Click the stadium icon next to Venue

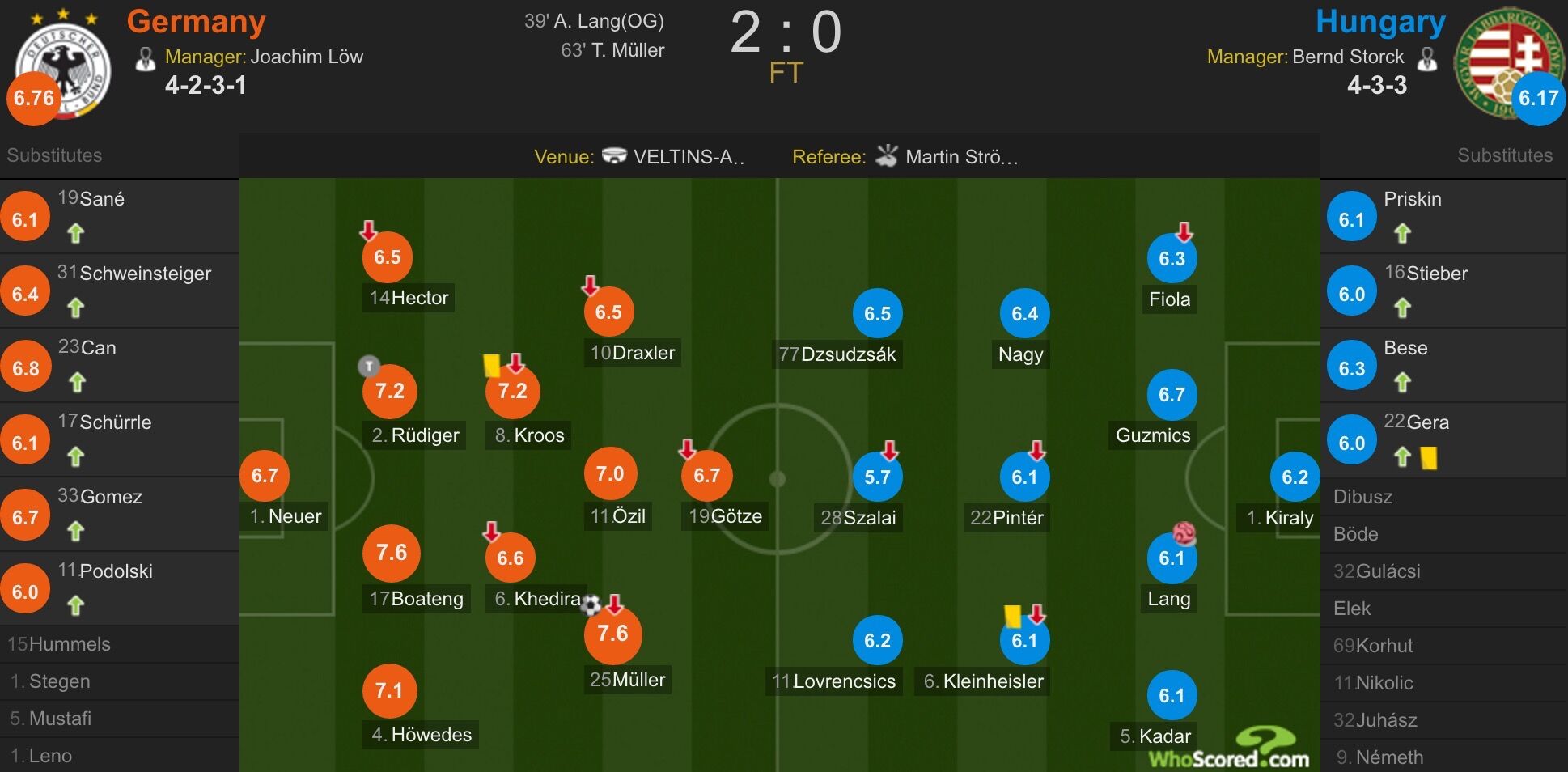pyautogui.click(x=614, y=155)
